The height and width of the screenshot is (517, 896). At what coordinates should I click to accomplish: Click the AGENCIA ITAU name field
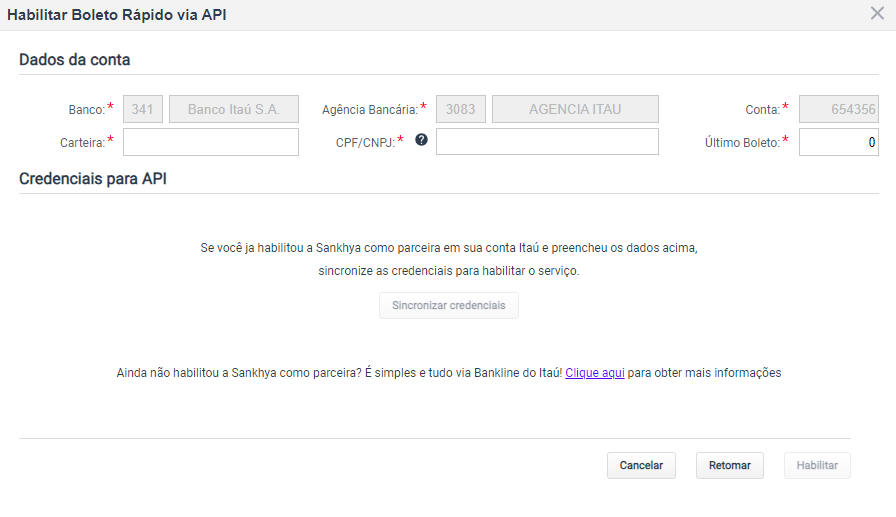coord(575,109)
